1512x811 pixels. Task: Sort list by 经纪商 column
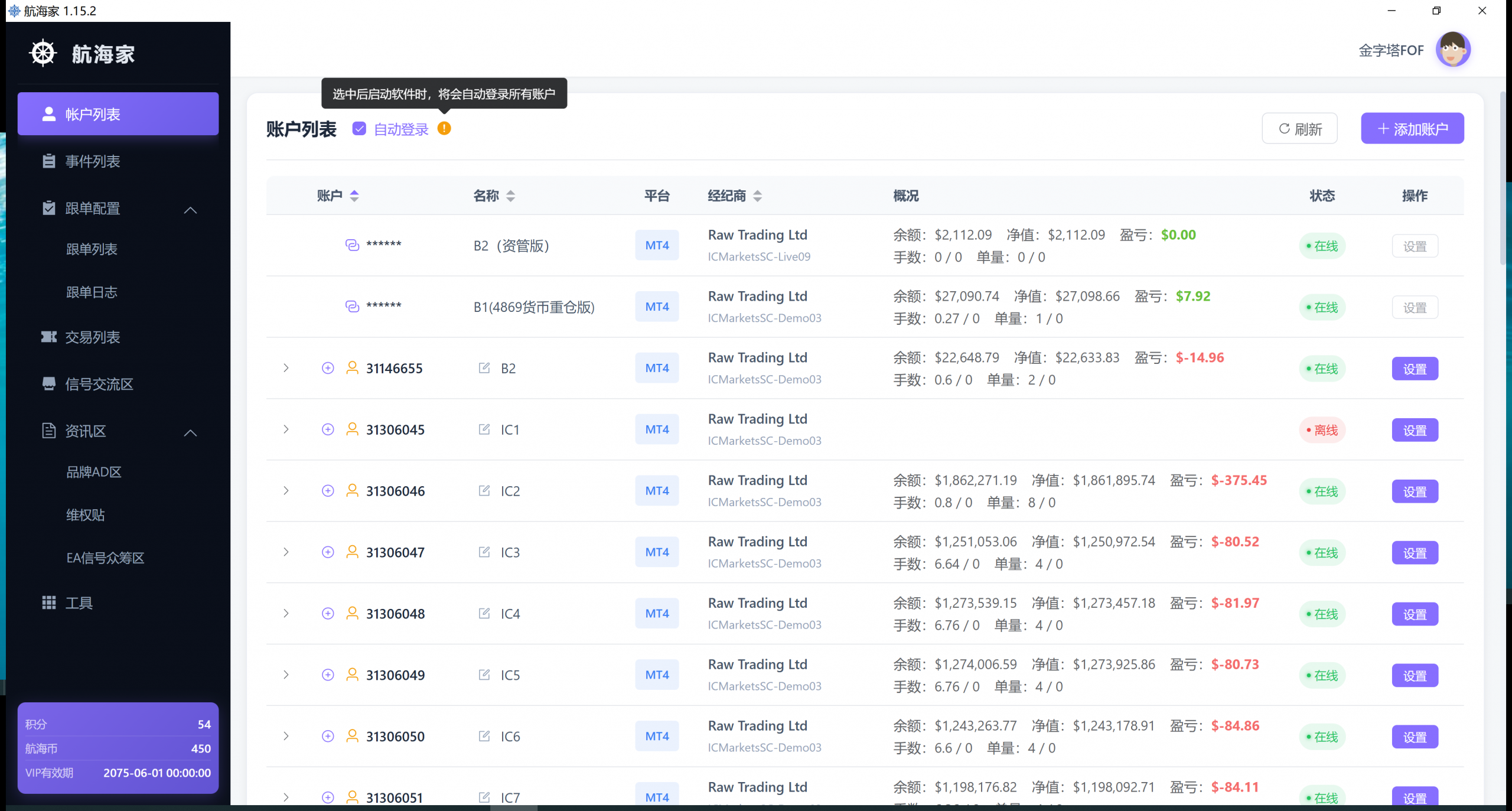pyautogui.click(x=757, y=196)
